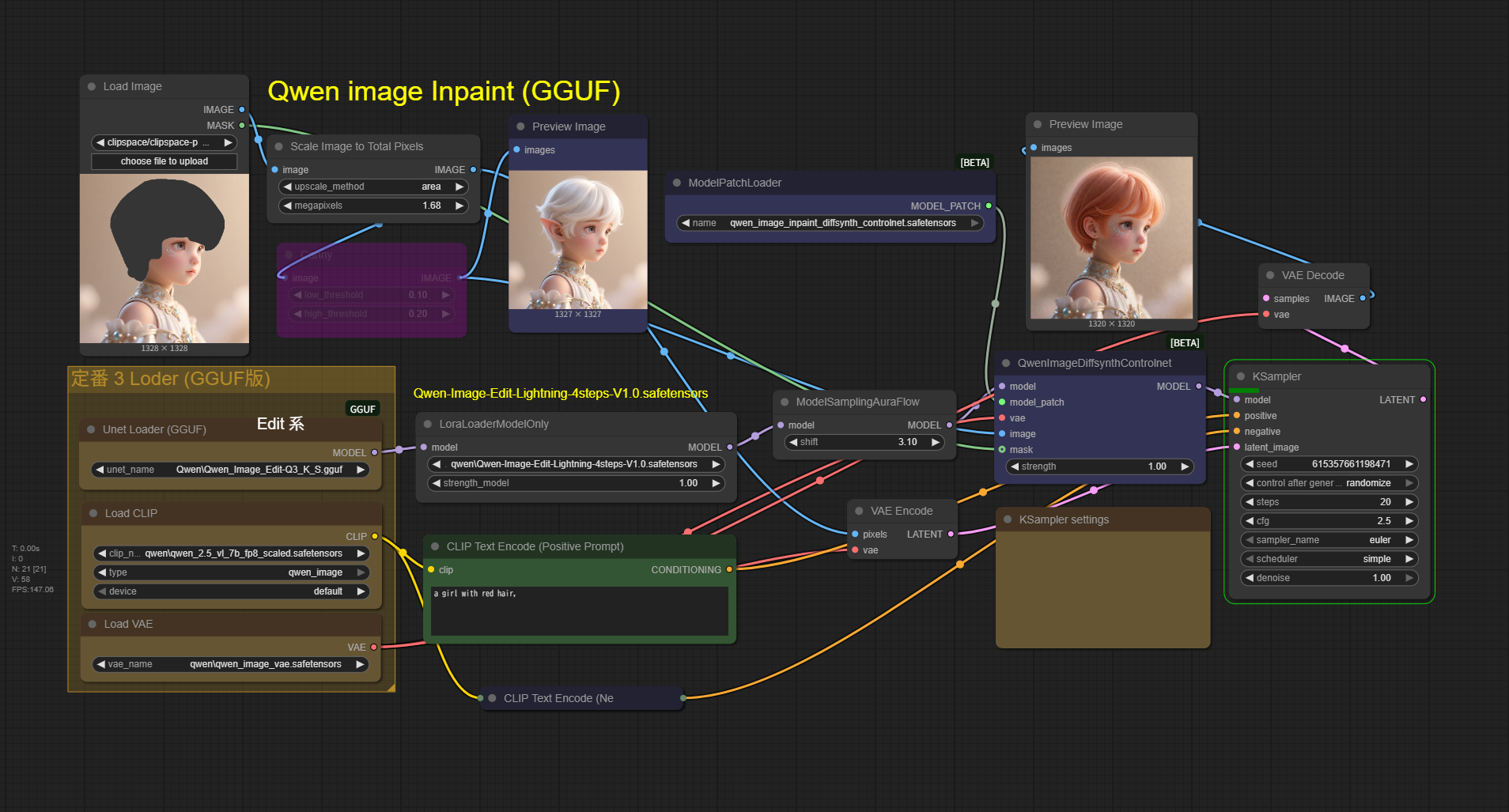Open the upscale_method dropdown set to area
The width and height of the screenshot is (1509, 812).
pos(373,187)
